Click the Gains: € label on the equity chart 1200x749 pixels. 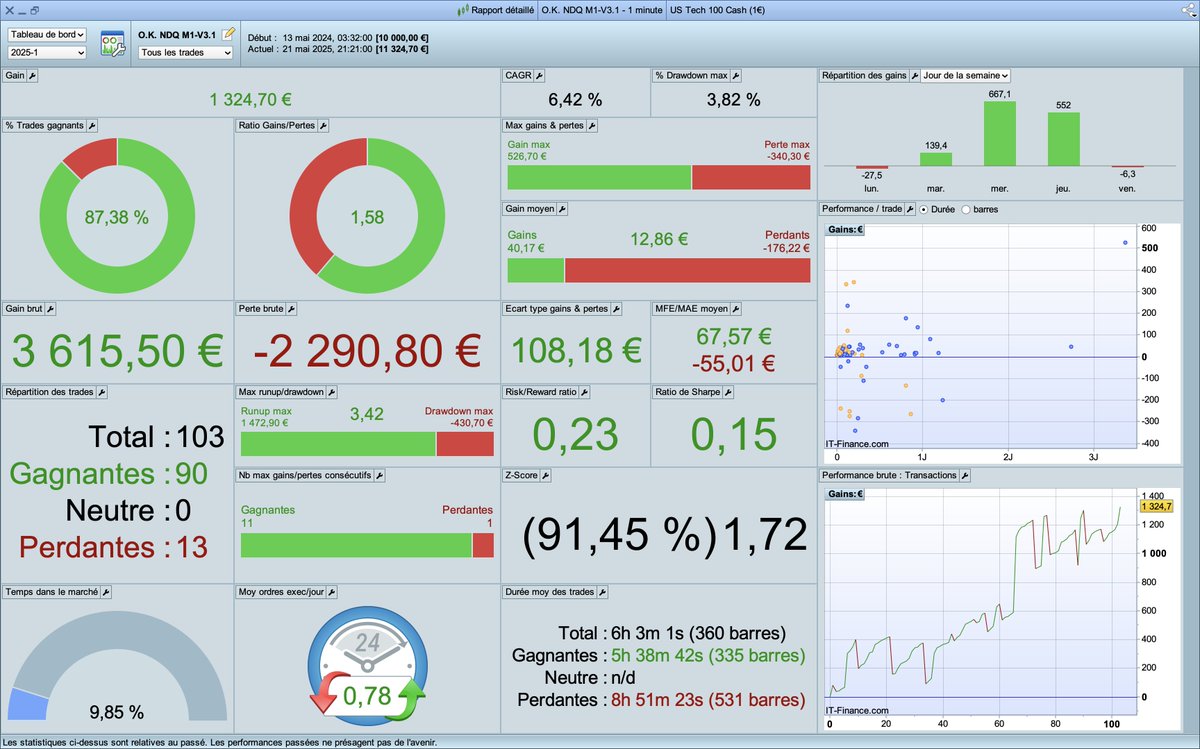[x=844, y=494]
